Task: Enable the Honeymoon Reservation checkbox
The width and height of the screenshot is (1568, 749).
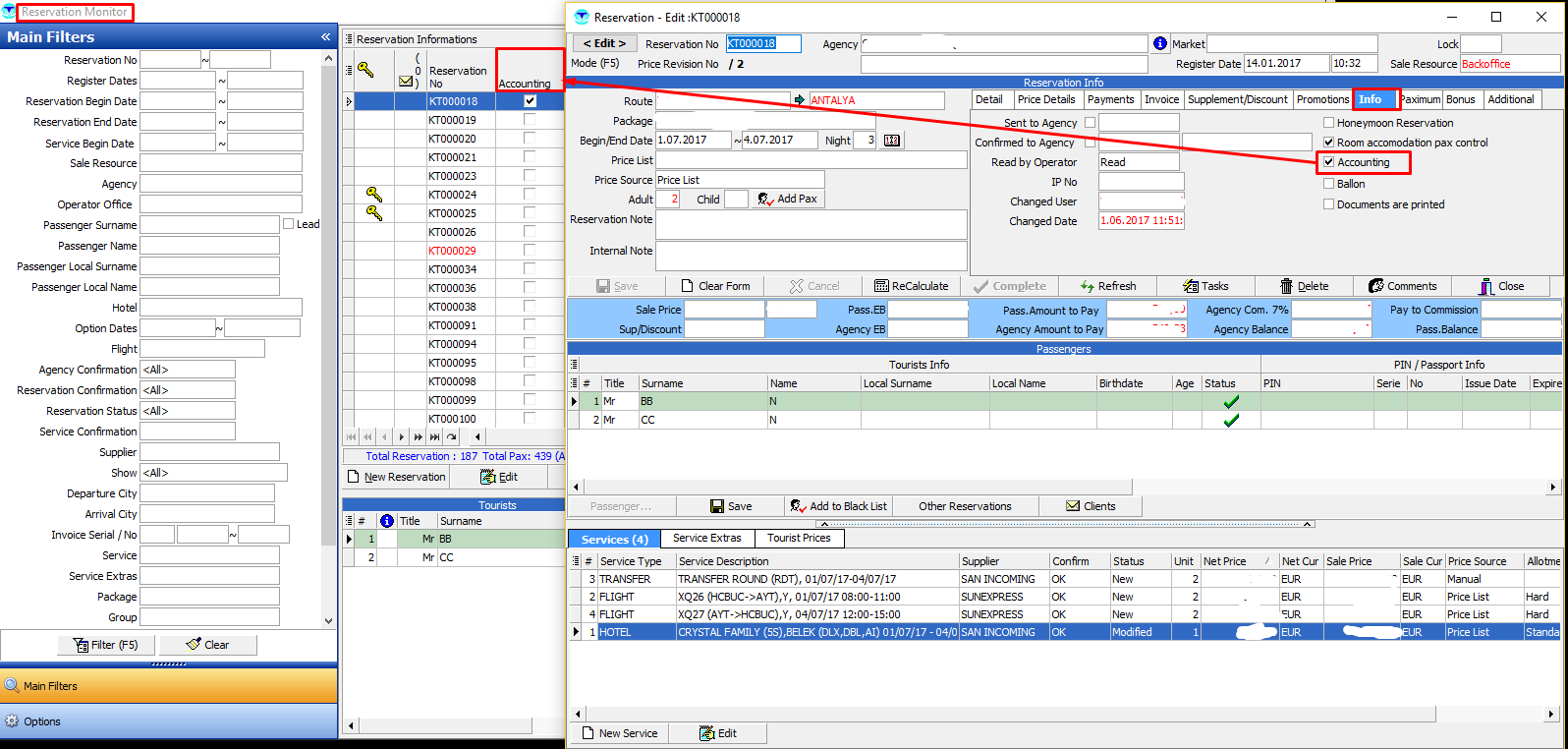Action: pyautogui.click(x=1329, y=123)
